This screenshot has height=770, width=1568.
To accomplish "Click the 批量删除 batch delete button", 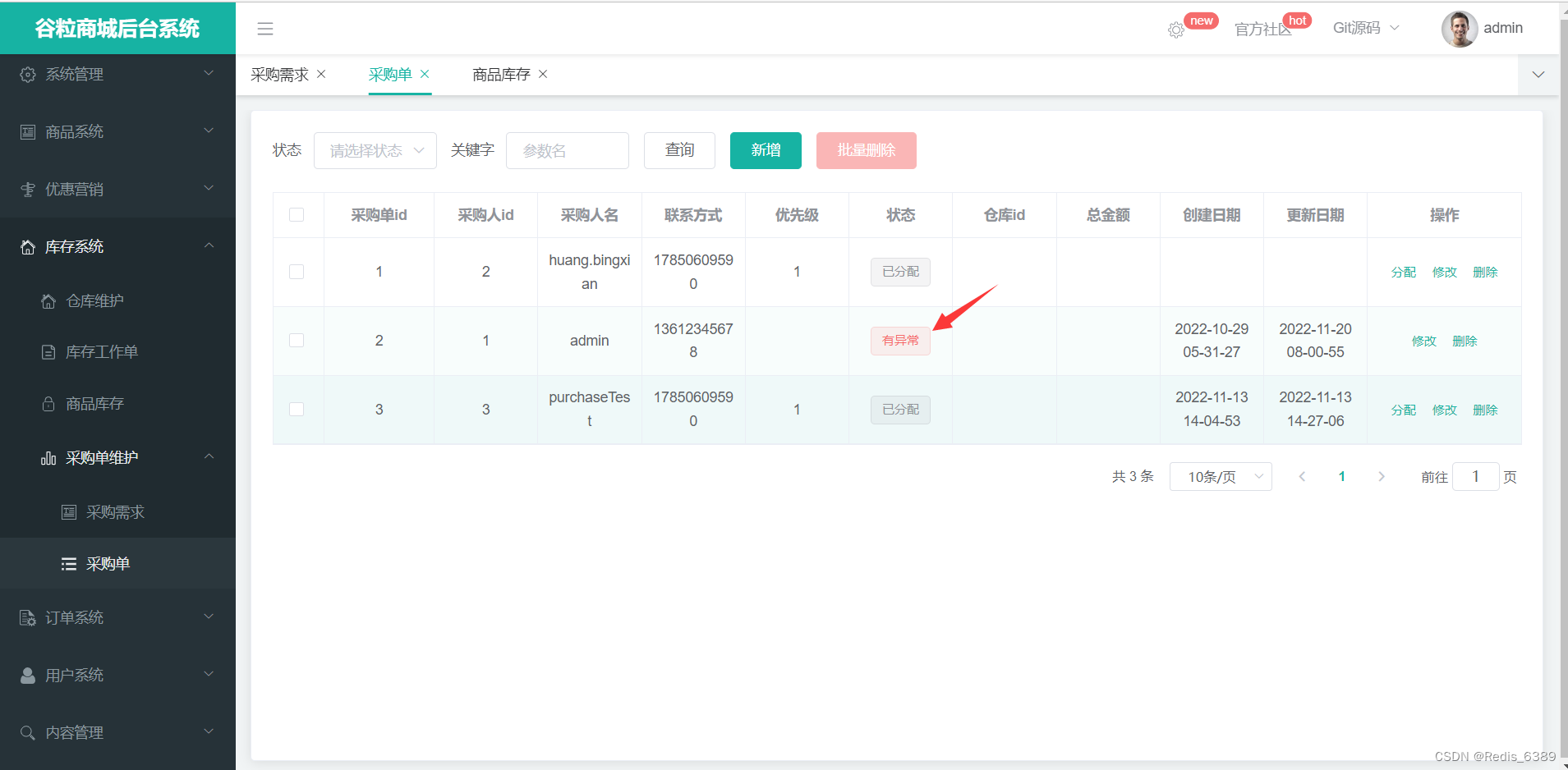I will [x=867, y=151].
